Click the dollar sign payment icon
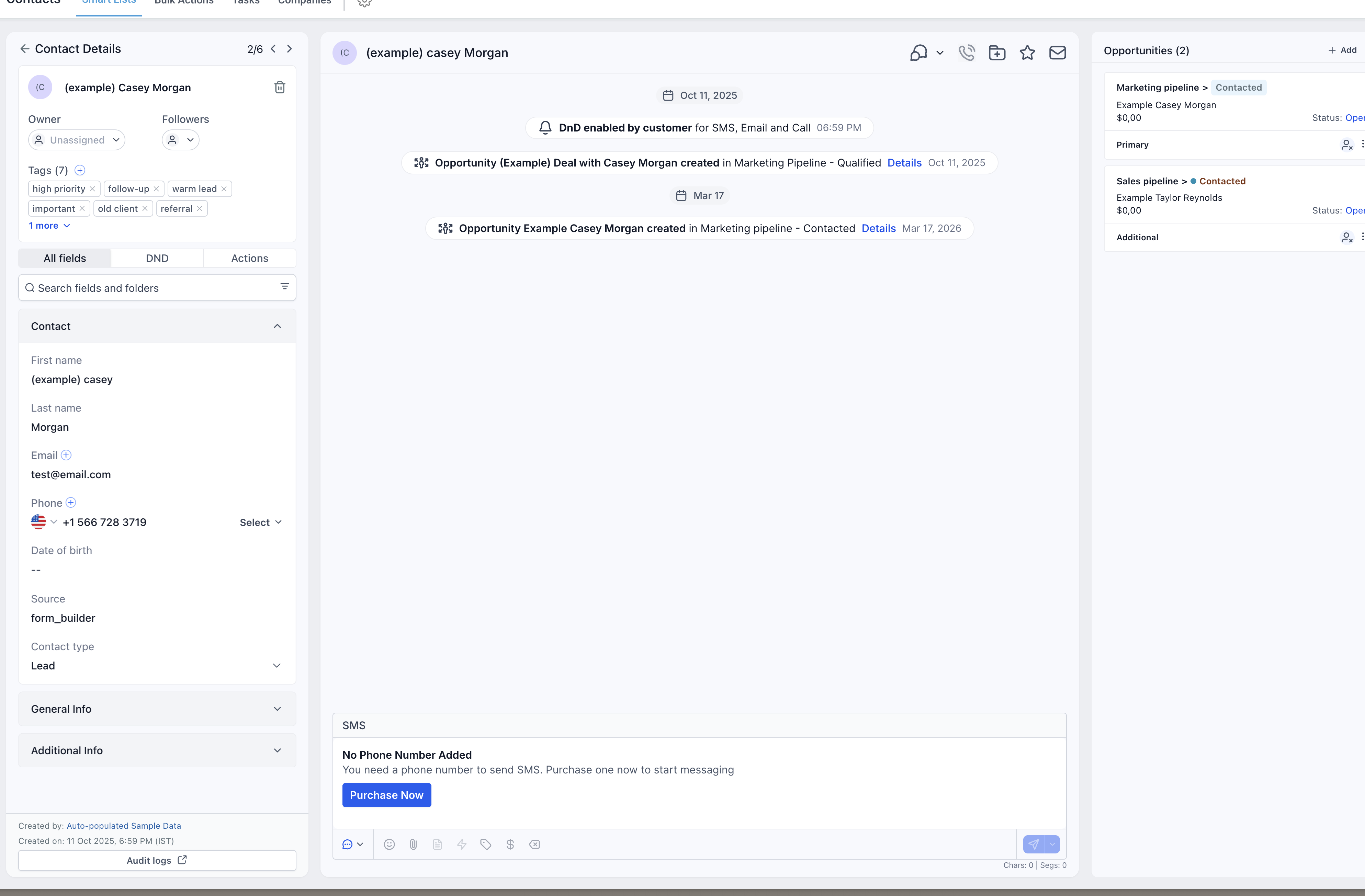 510,844
